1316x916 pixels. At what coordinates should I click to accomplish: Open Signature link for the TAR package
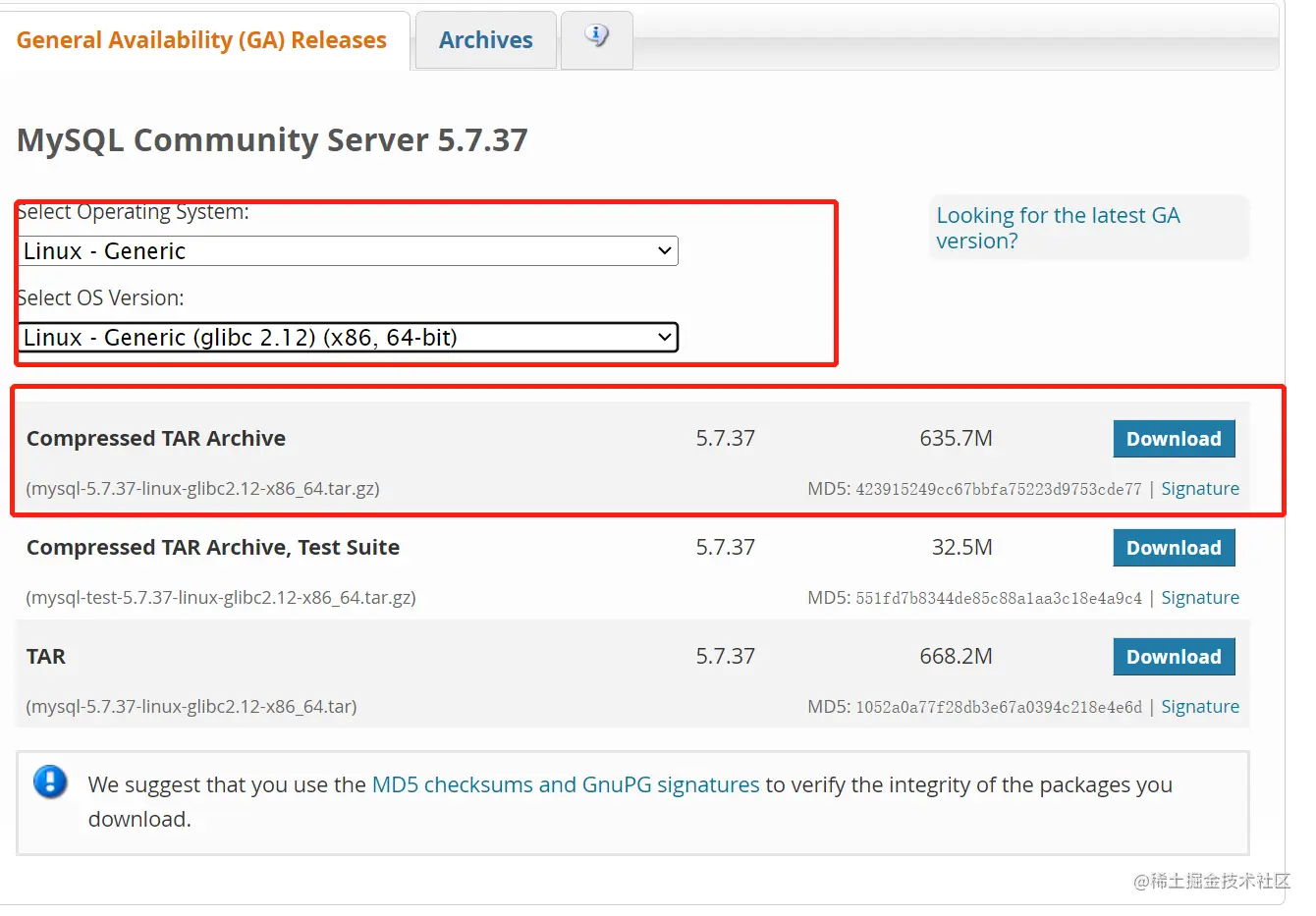(1200, 707)
